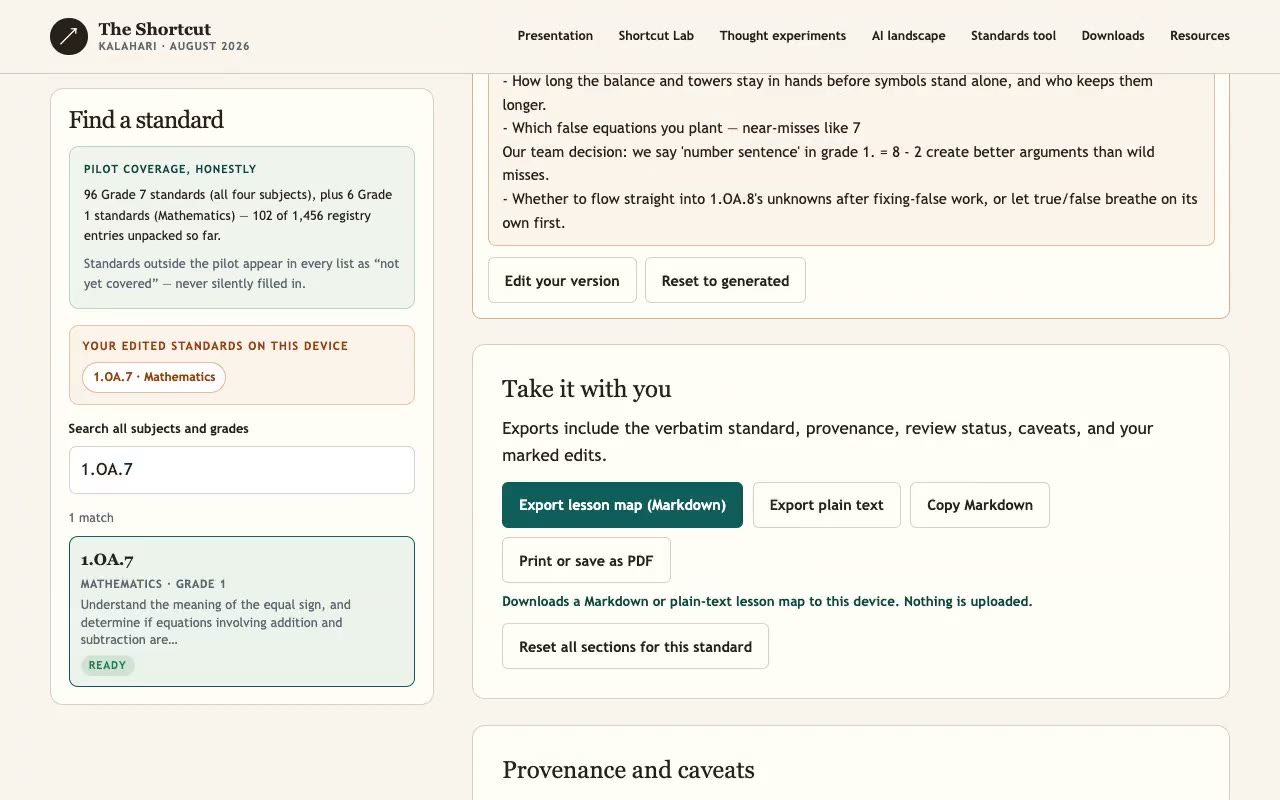1280x800 pixels.
Task: Open the Standards tool nav item
Action: 1013,36
